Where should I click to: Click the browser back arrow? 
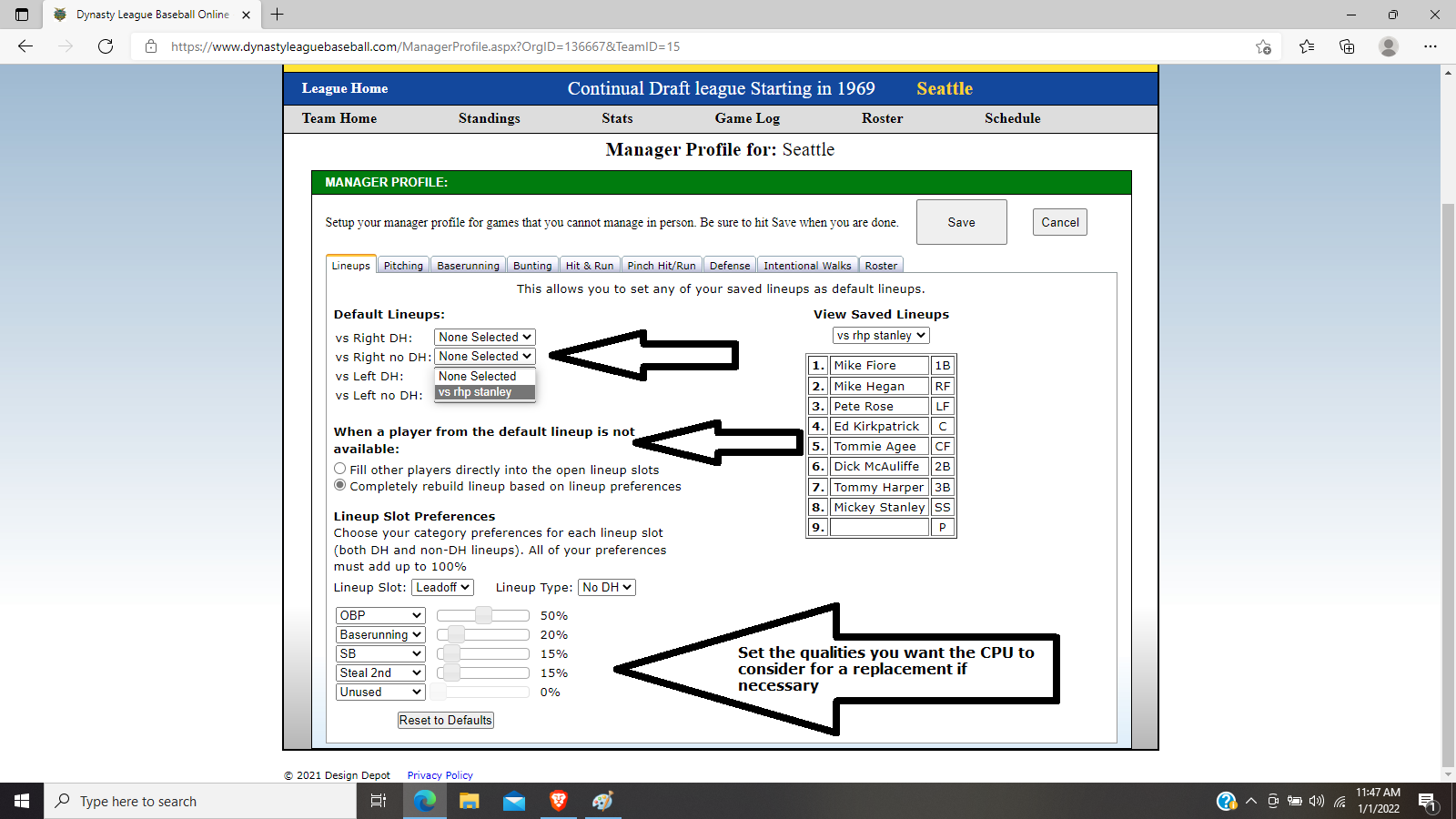click(25, 46)
